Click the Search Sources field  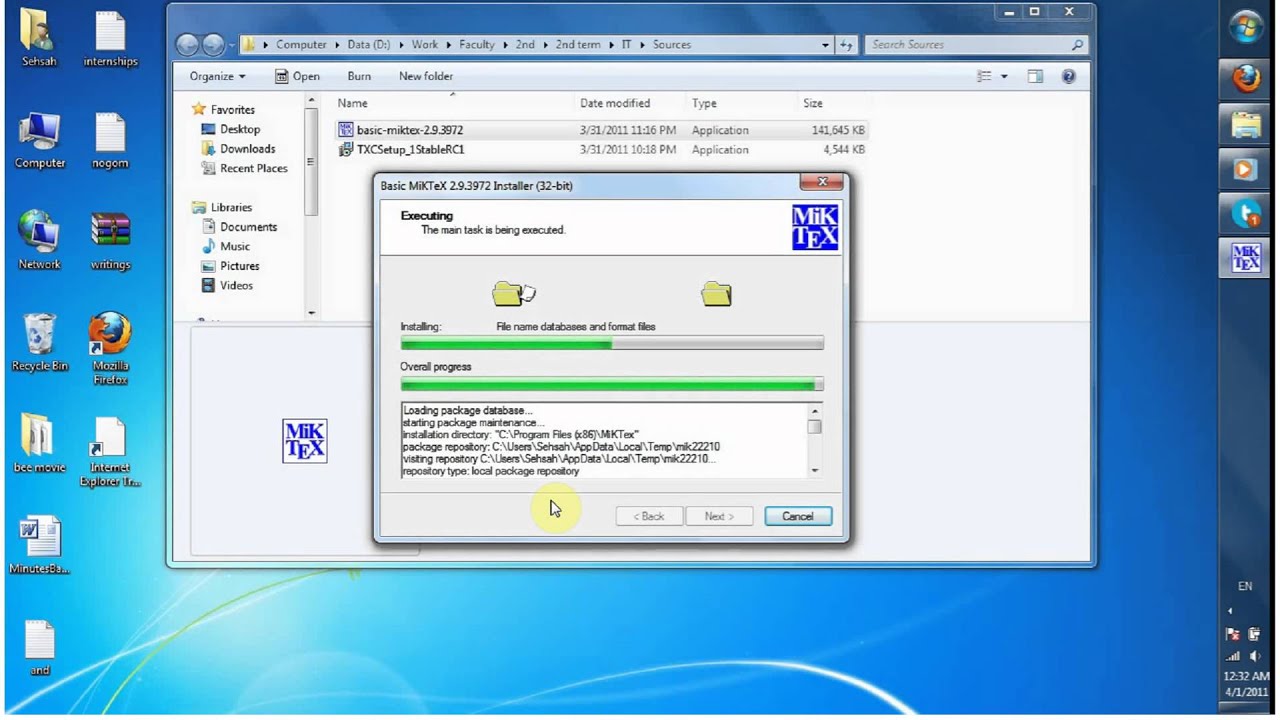pyautogui.click(x=976, y=45)
